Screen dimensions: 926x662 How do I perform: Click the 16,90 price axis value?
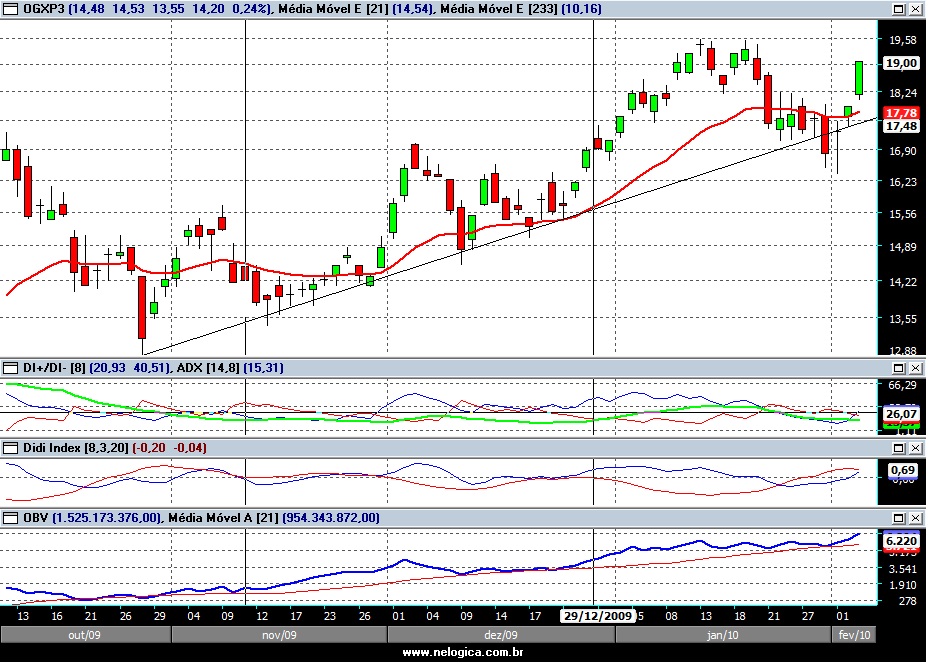click(x=903, y=151)
